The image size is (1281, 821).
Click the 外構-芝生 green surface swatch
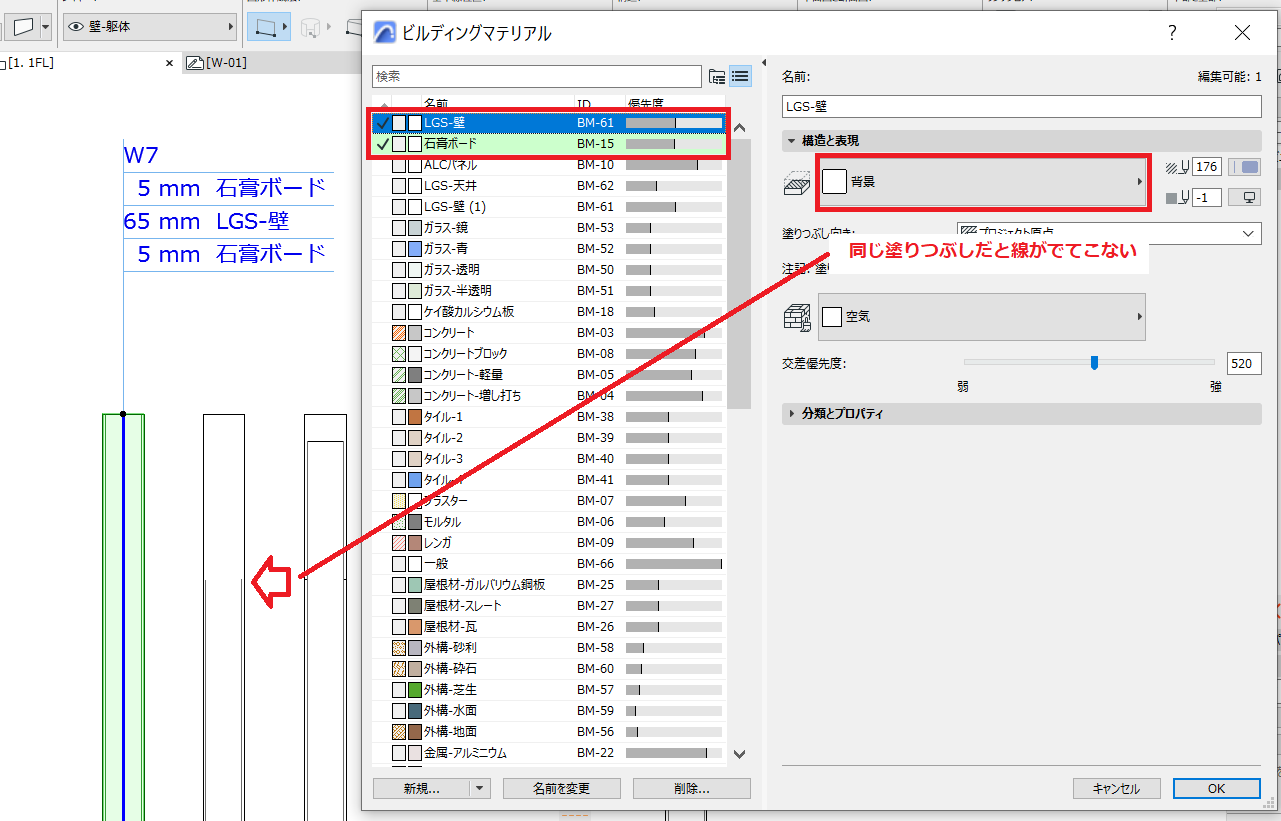click(415, 690)
